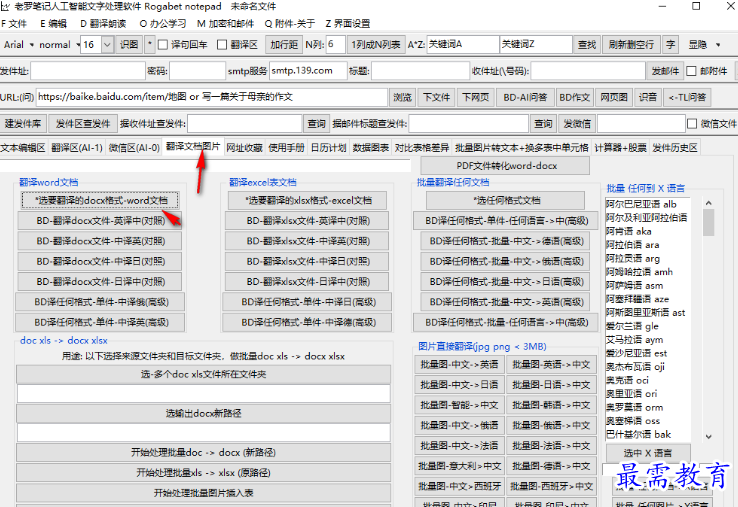Click the 字 button
738x507 pixels.
click(x=670, y=45)
